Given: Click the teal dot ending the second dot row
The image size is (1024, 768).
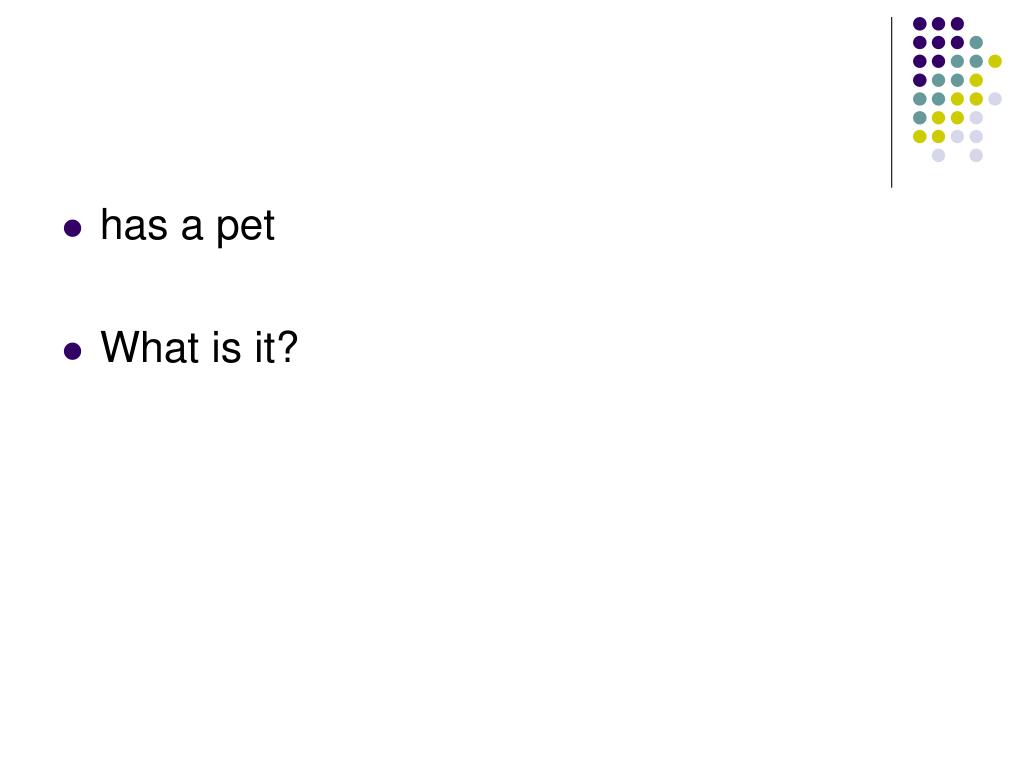Looking at the screenshot, I should click(976, 43).
